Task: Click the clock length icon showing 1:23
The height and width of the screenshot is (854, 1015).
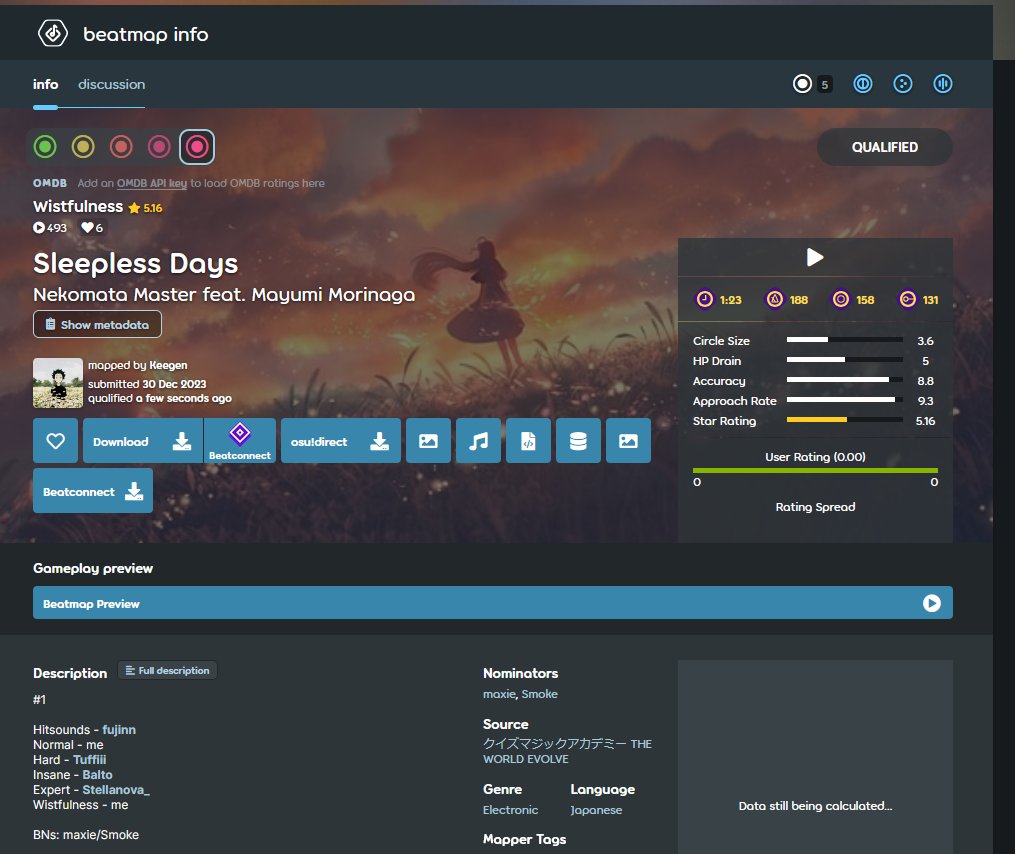Action: pos(704,299)
